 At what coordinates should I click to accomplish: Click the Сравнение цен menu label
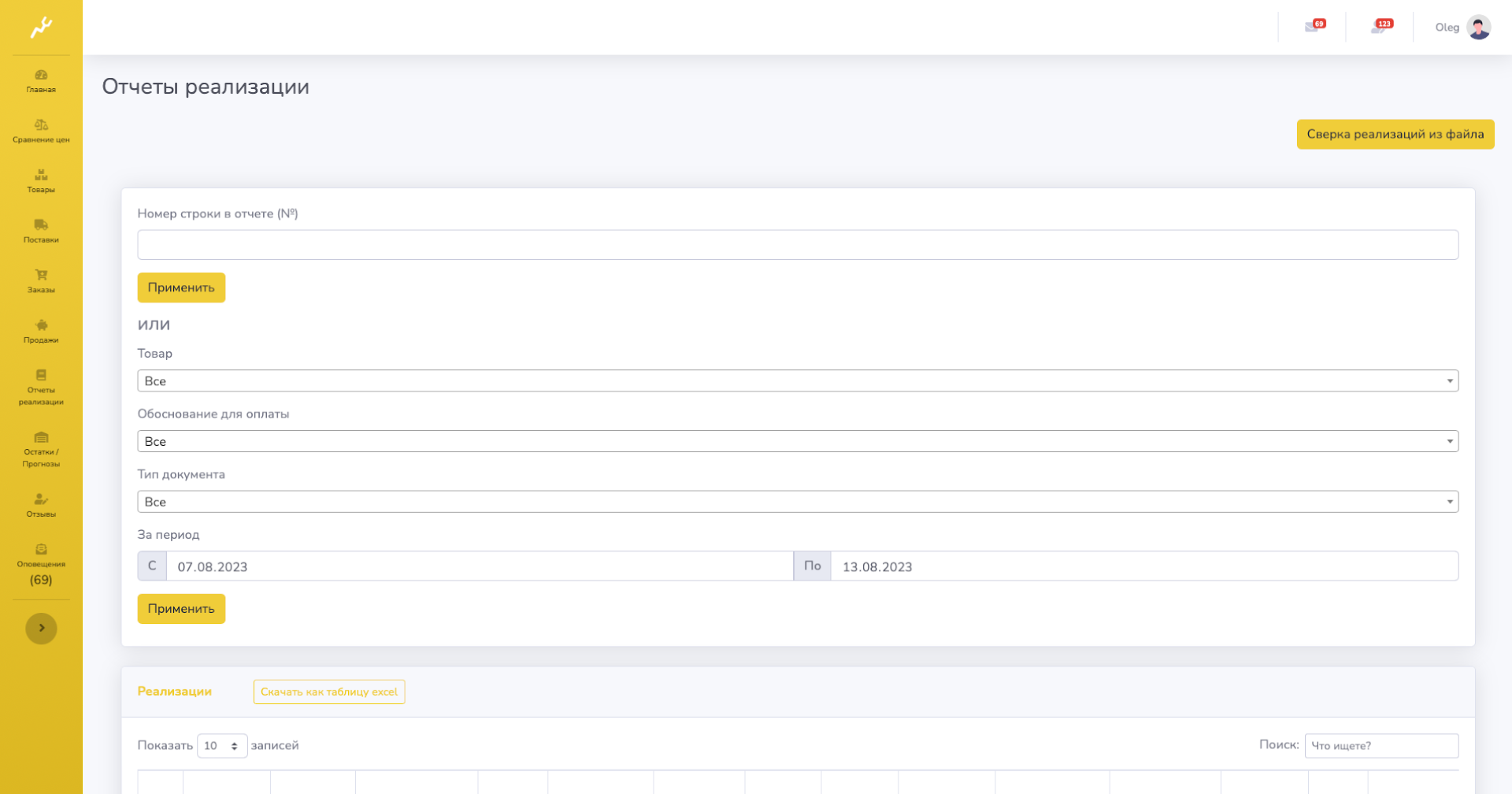pos(41,140)
